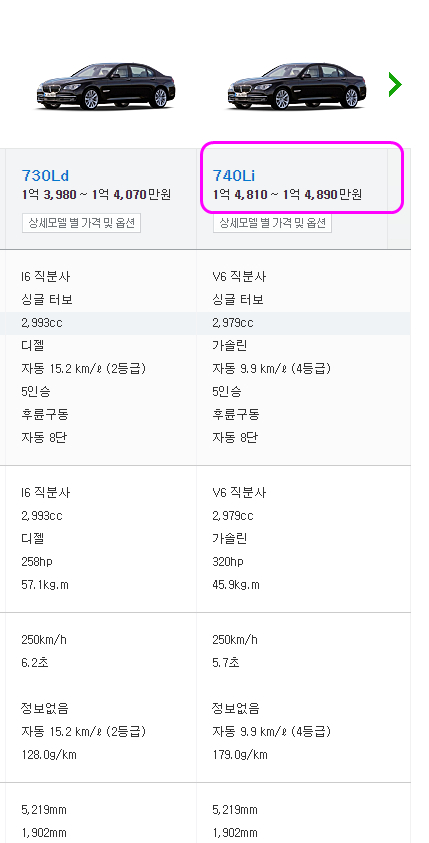Click the 45.9kg.m torque value
This screenshot has width=429, height=843.
[x=236, y=585]
